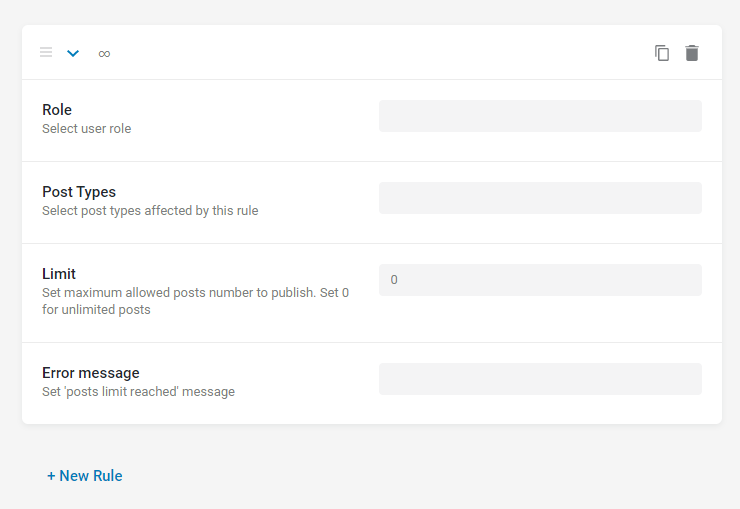The image size is (740, 509).
Task: Click the Error message label
Action: (91, 373)
